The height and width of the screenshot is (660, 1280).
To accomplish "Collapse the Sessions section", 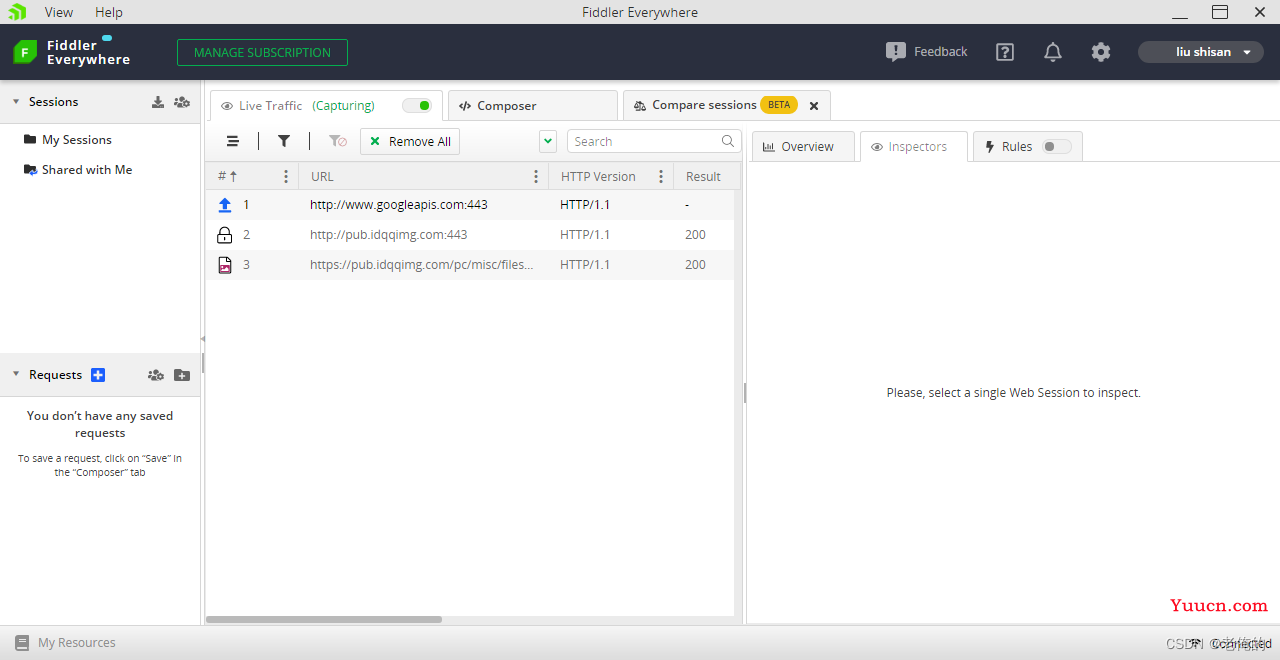I will [16, 102].
